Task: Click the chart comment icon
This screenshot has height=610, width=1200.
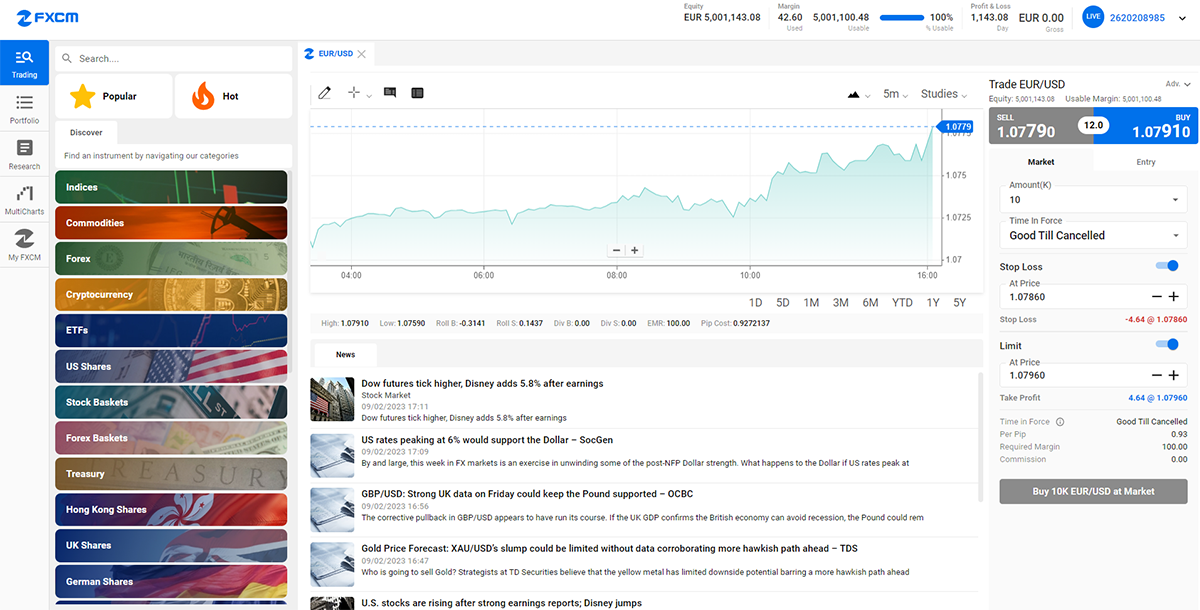Action: click(x=390, y=93)
